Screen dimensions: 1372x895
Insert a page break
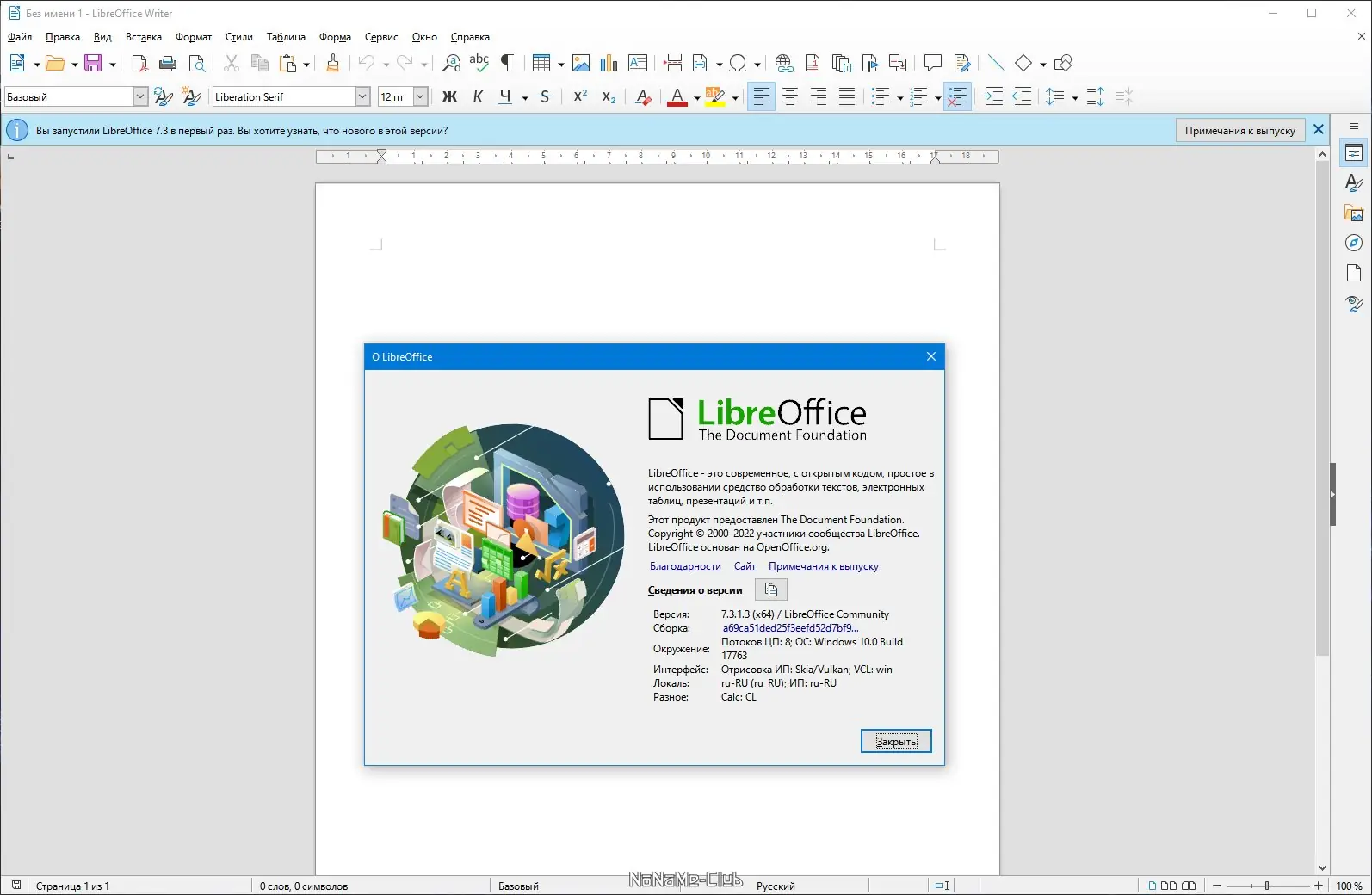[x=673, y=63]
